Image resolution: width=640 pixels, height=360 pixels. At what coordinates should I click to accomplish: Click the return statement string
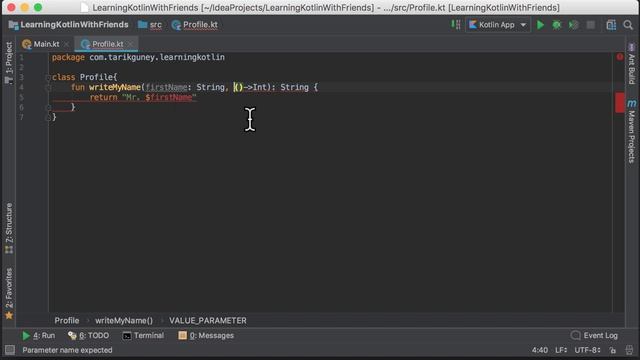159,98
